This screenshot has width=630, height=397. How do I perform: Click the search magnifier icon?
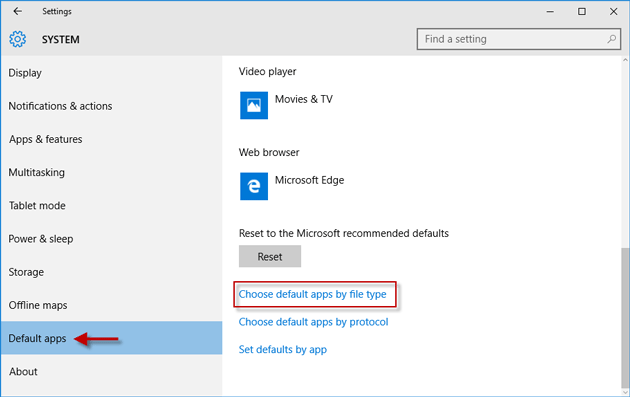611,39
